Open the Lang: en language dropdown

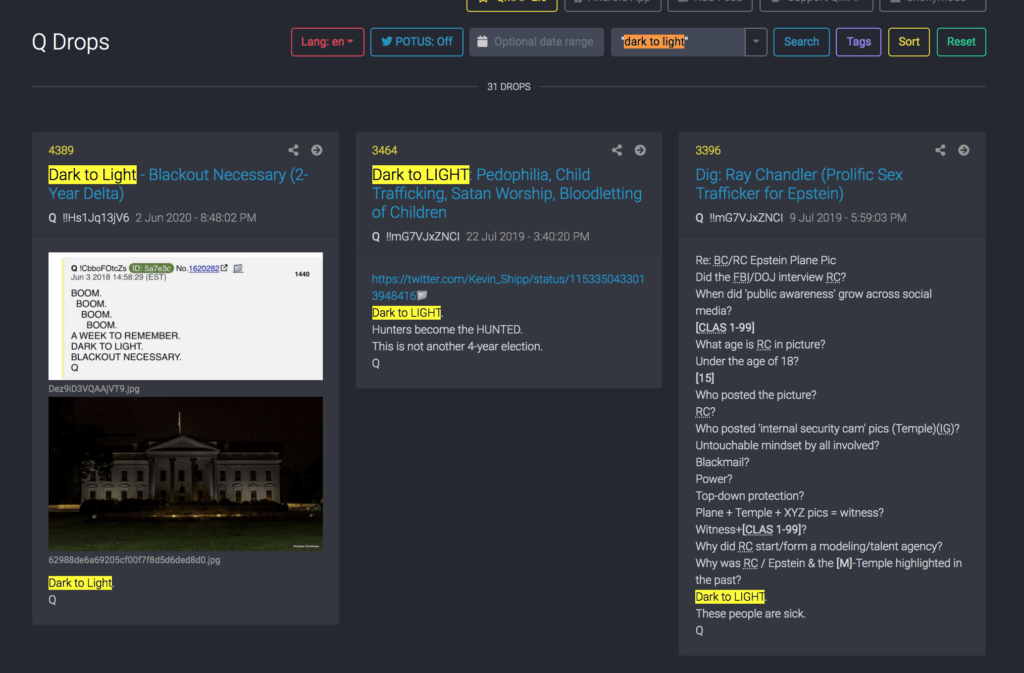coord(327,42)
